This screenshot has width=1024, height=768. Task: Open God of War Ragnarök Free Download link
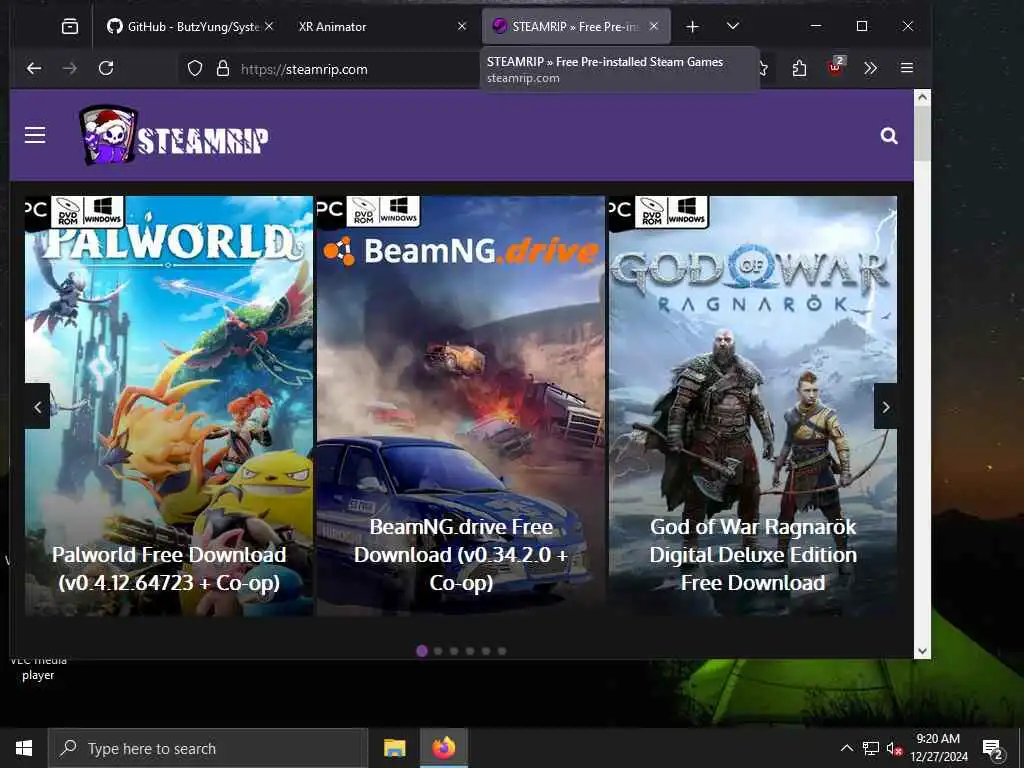pyautogui.click(x=752, y=554)
